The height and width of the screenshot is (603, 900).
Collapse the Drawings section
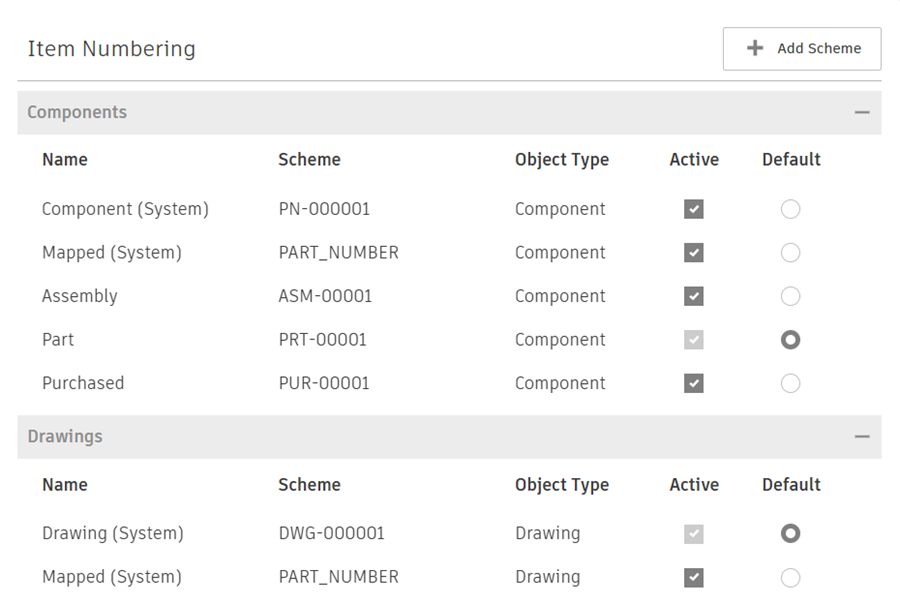(x=861, y=437)
